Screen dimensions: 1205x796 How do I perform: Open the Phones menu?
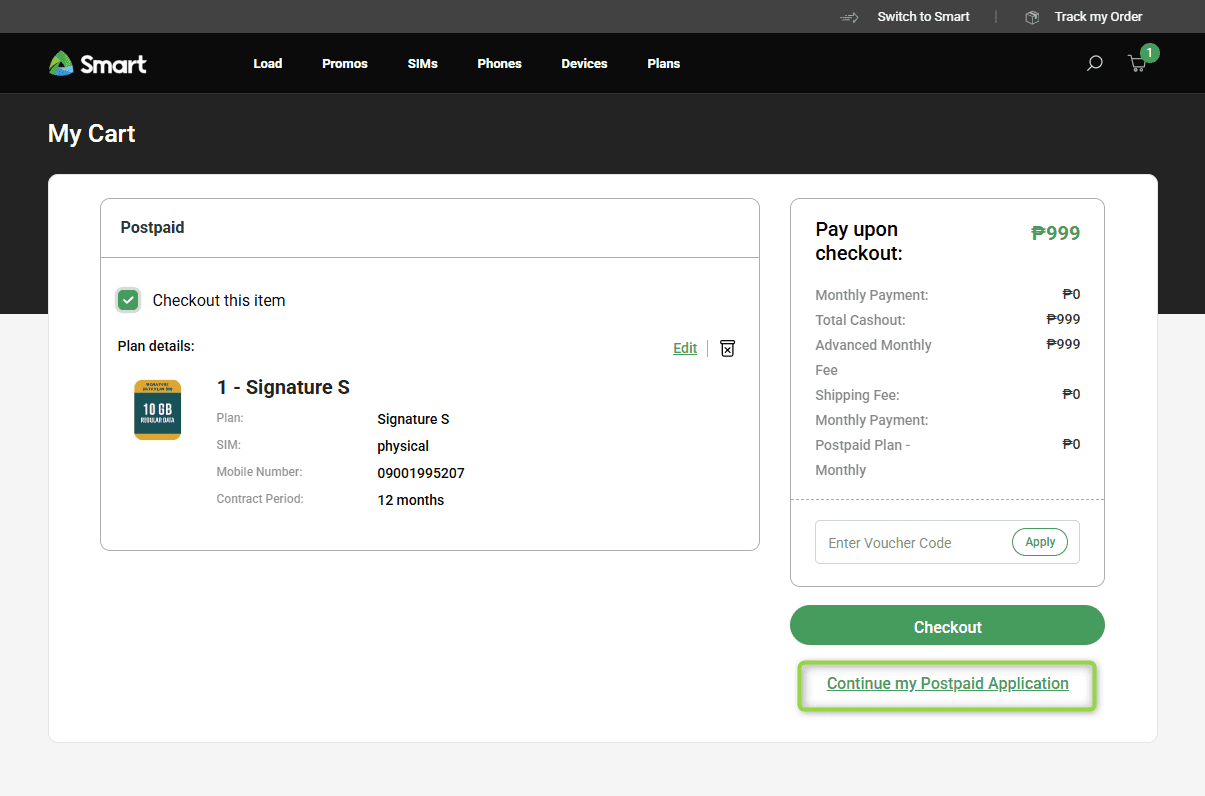tap(500, 64)
